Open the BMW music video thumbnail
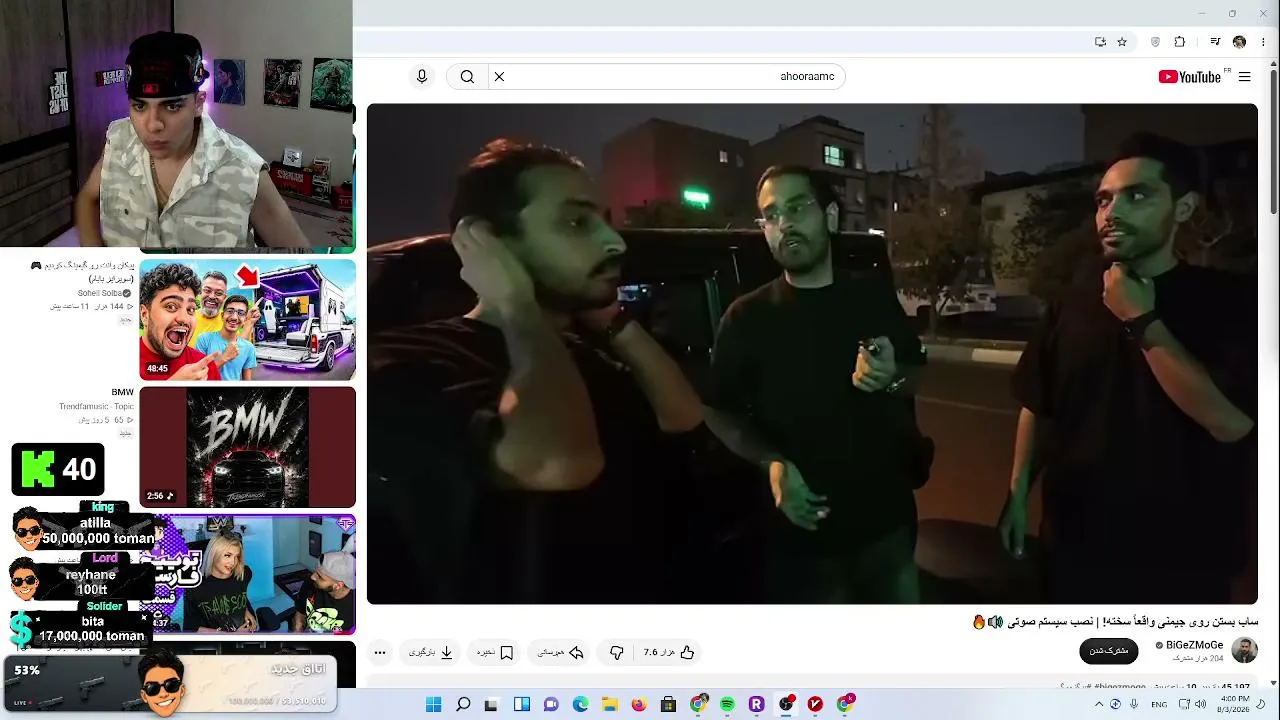The height and width of the screenshot is (720, 1280). pyautogui.click(x=247, y=447)
